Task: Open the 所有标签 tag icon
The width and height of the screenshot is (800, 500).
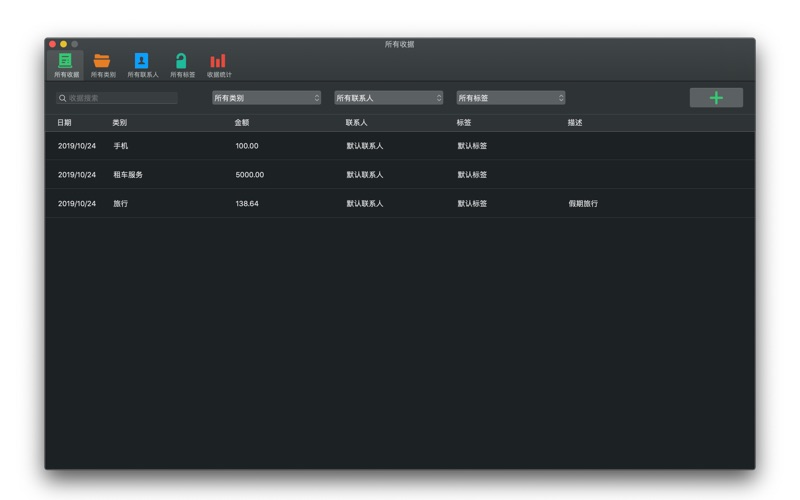Action: pyautogui.click(x=182, y=62)
